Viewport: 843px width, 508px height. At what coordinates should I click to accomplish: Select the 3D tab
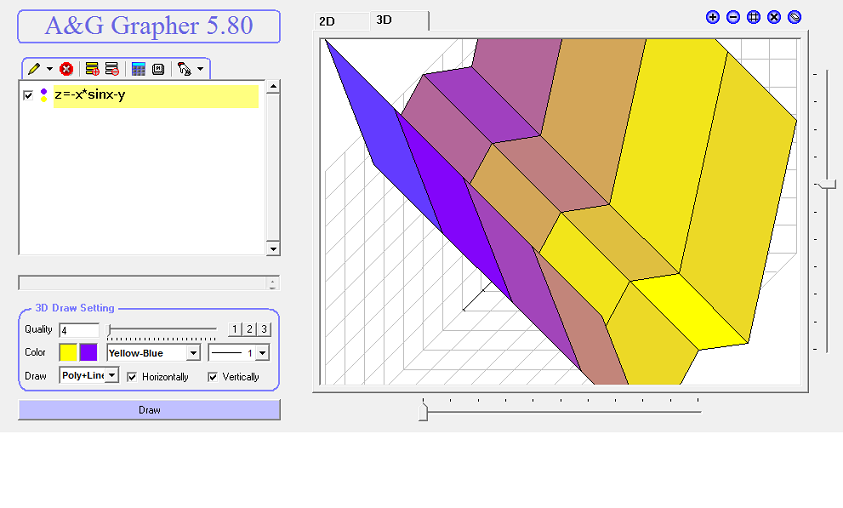[384, 21]
